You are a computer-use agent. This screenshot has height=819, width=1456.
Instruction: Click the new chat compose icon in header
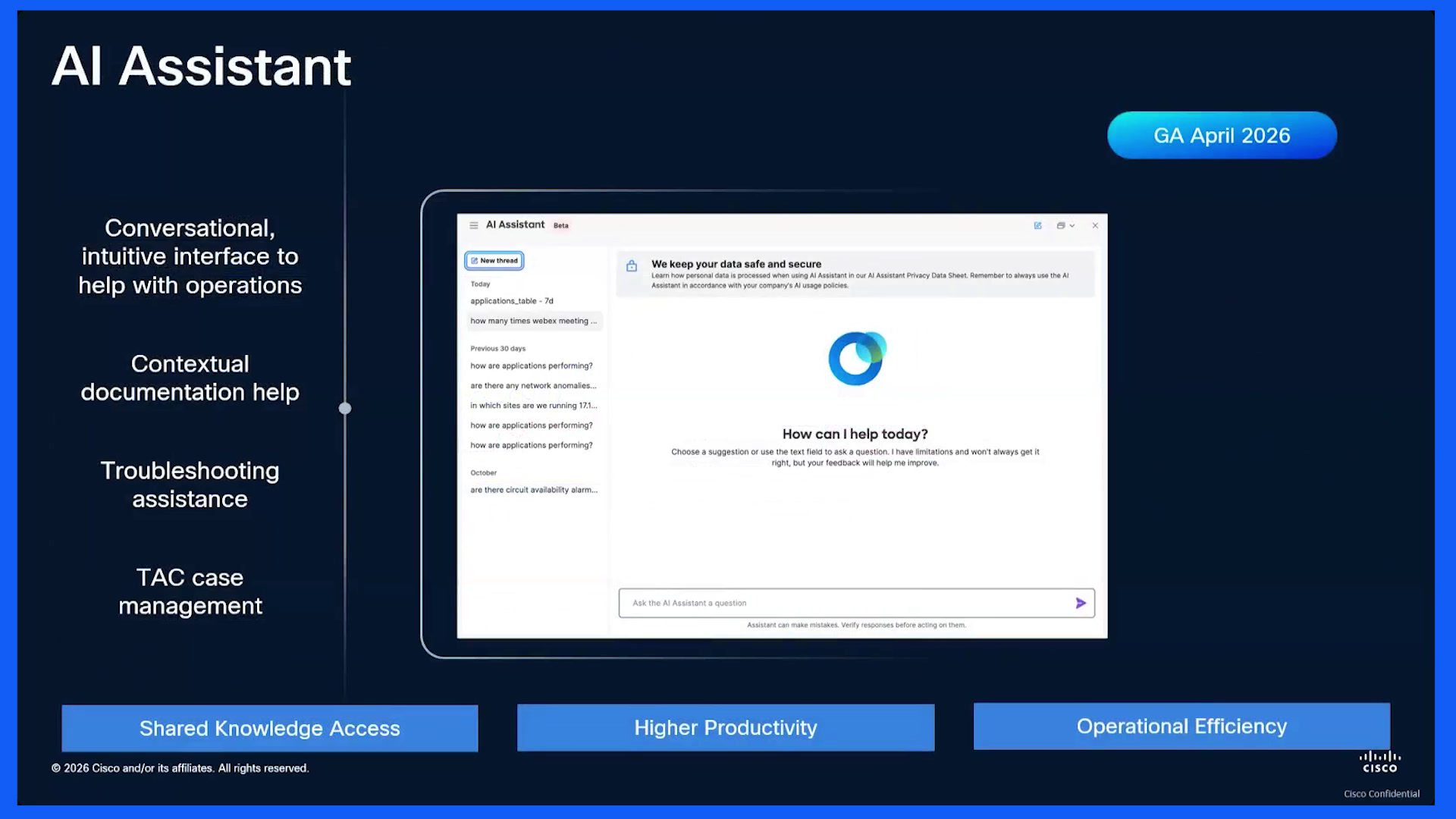point(1037,225)
